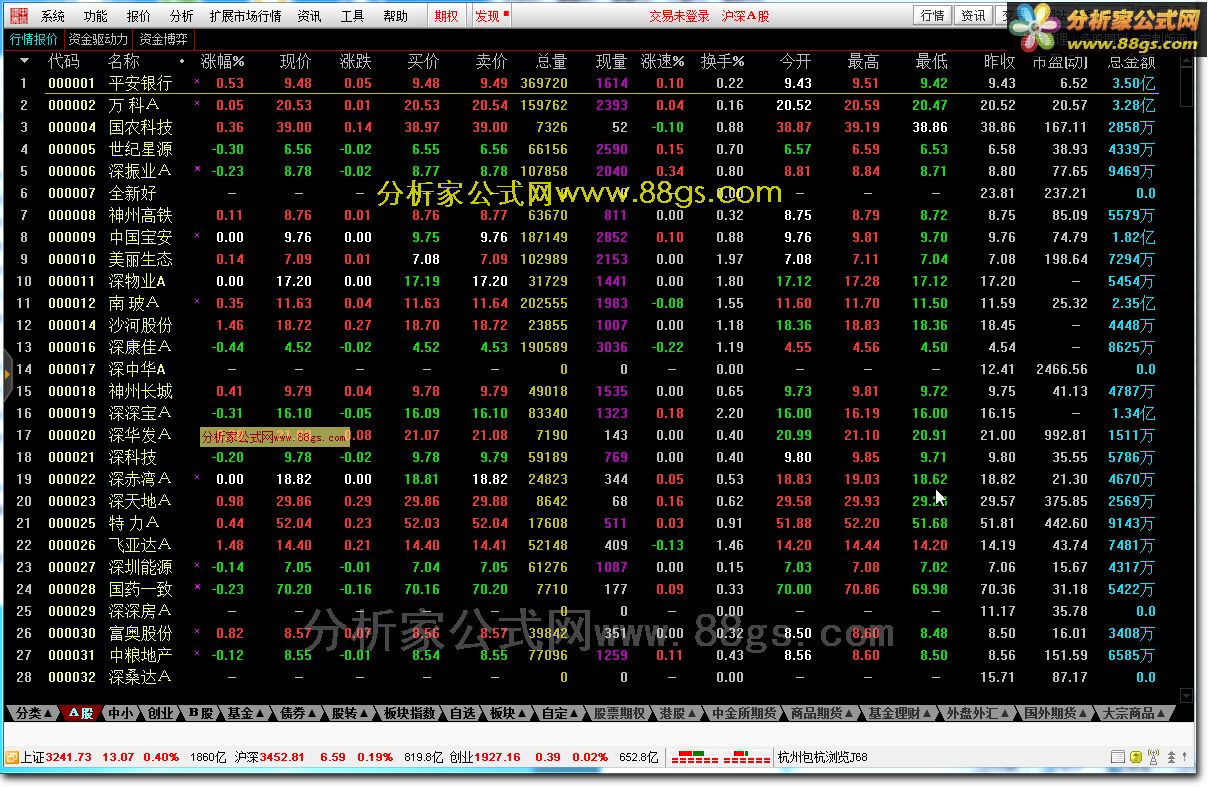Screen dimensions: 1209x787
Task: Sort by the 总量 column header
Action: [x=551, y=61]
